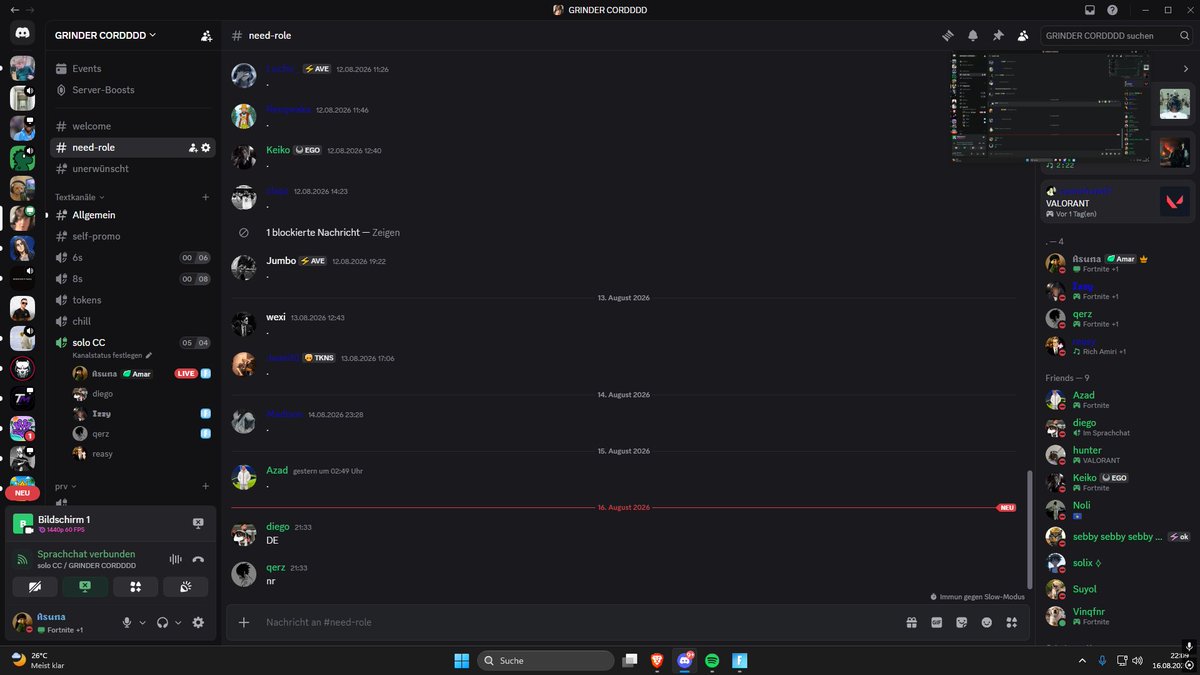1200x675 pixels.
Task: Collapse the Textkanäle category
Action: (79, 197)
